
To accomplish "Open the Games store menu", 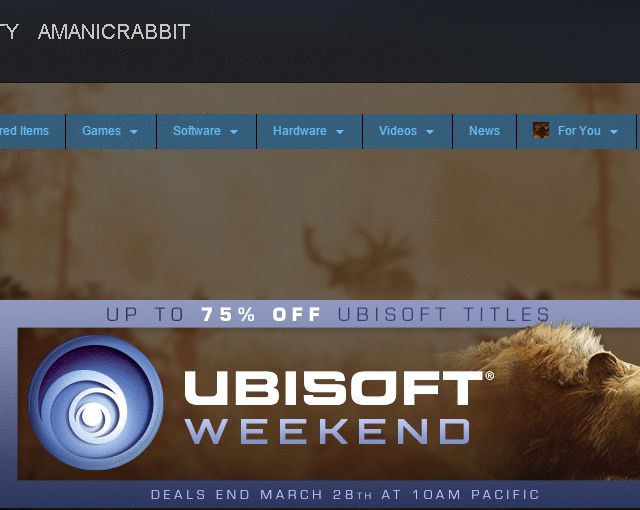I will 111,131.
